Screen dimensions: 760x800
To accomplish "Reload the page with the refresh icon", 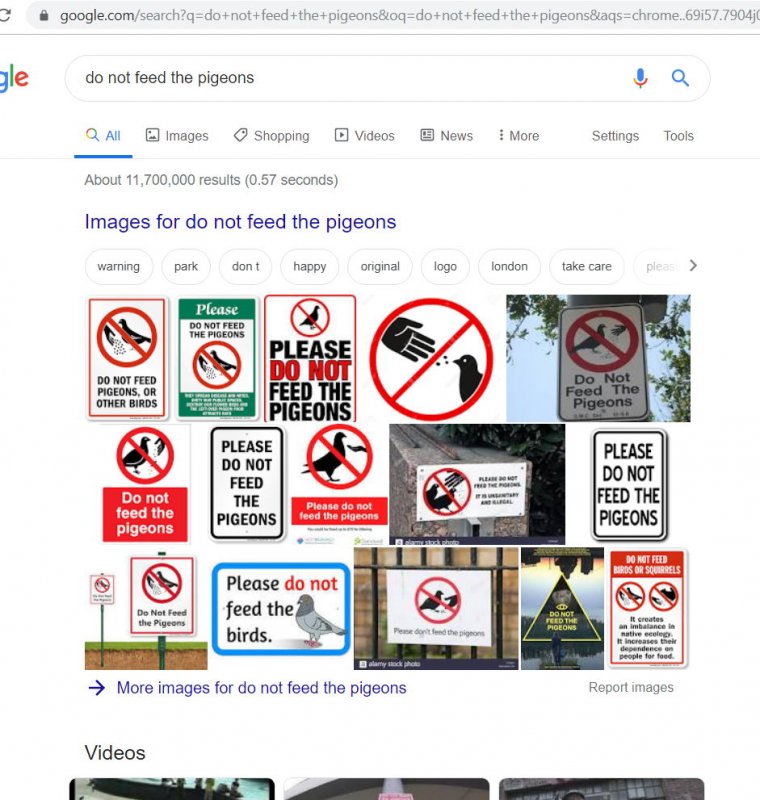I will coord(5,15).
